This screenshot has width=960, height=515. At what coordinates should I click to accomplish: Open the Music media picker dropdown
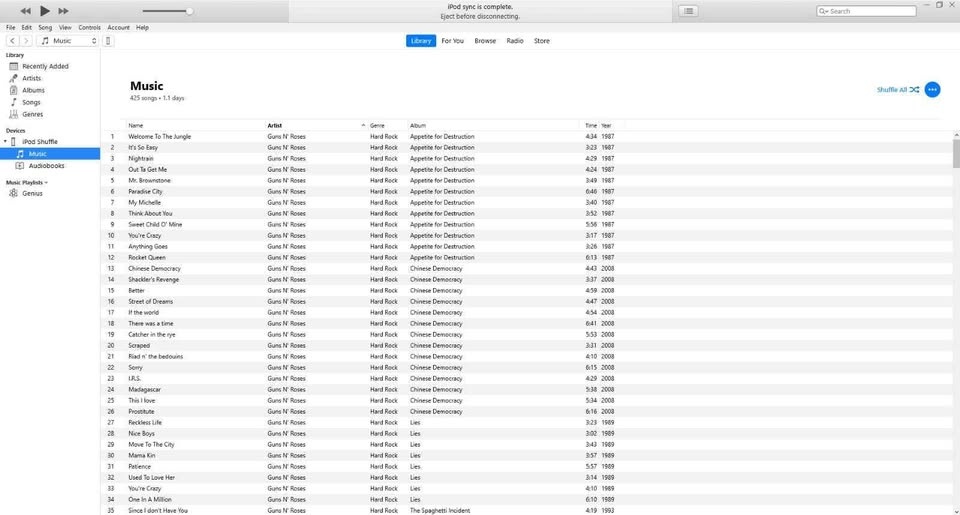point(68,40)
